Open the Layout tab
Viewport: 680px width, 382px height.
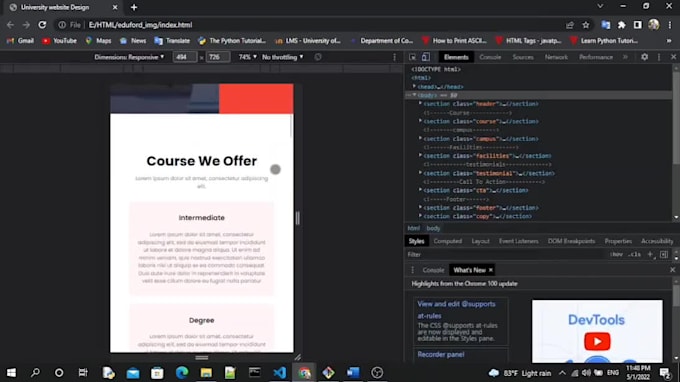(x=480, y=241)
